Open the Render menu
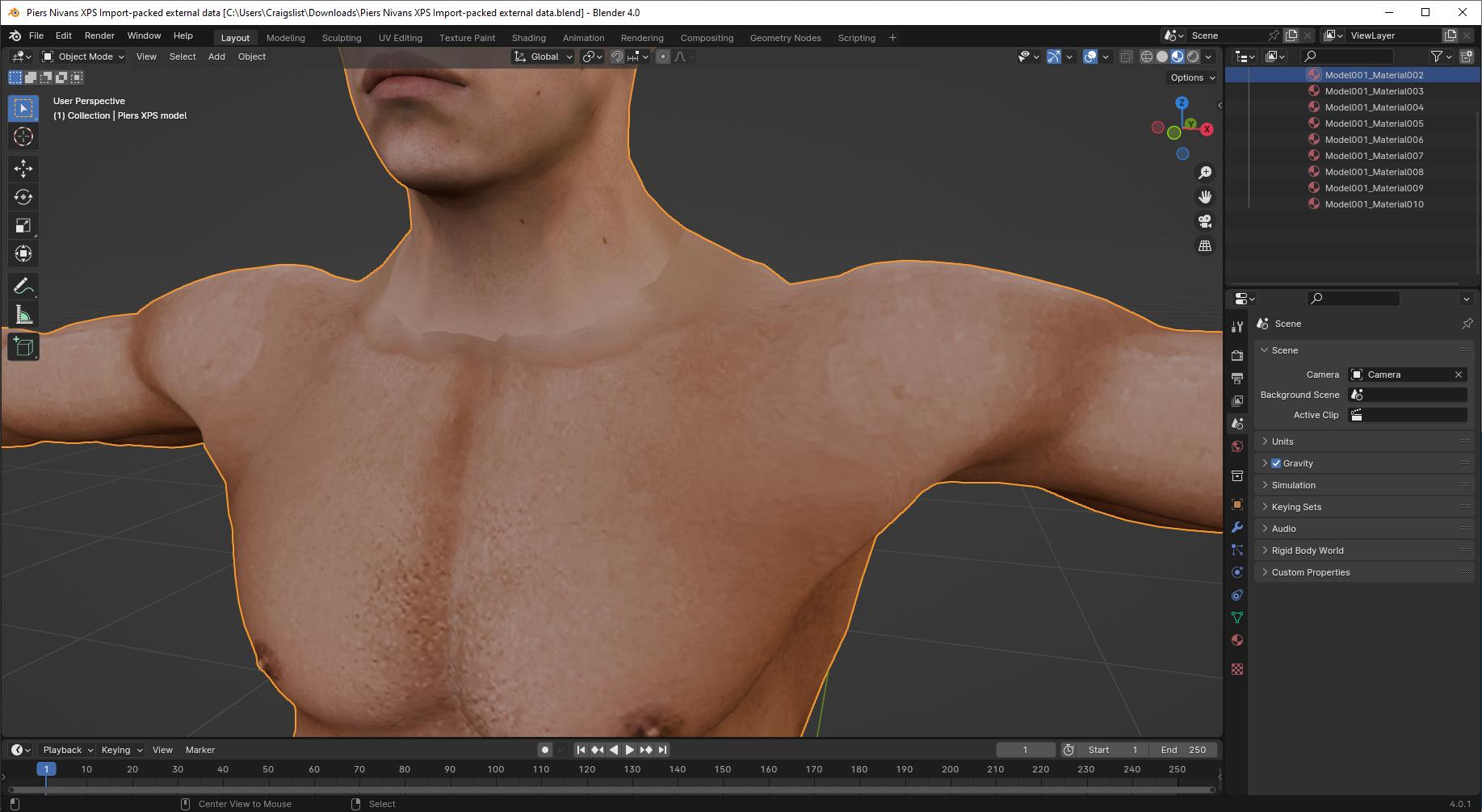The height and width of the screenshot is (812, 1482). pyautogui.click(x=99, y=36)
